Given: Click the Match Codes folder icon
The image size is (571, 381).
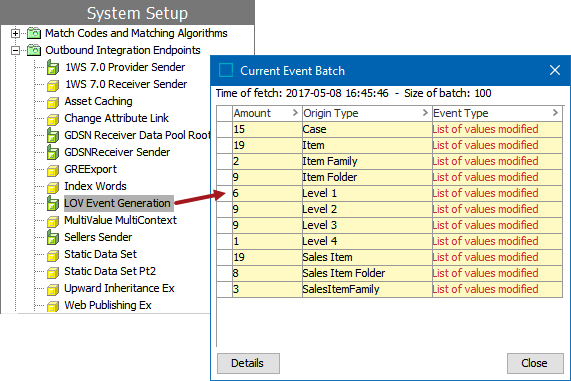Looking at the screenshot, I should click(x=34, y=33).
